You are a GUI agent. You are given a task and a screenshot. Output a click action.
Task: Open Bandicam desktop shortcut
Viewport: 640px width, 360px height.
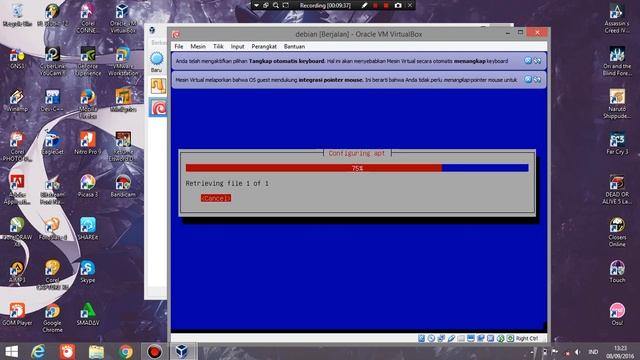(x=123, y=187)
